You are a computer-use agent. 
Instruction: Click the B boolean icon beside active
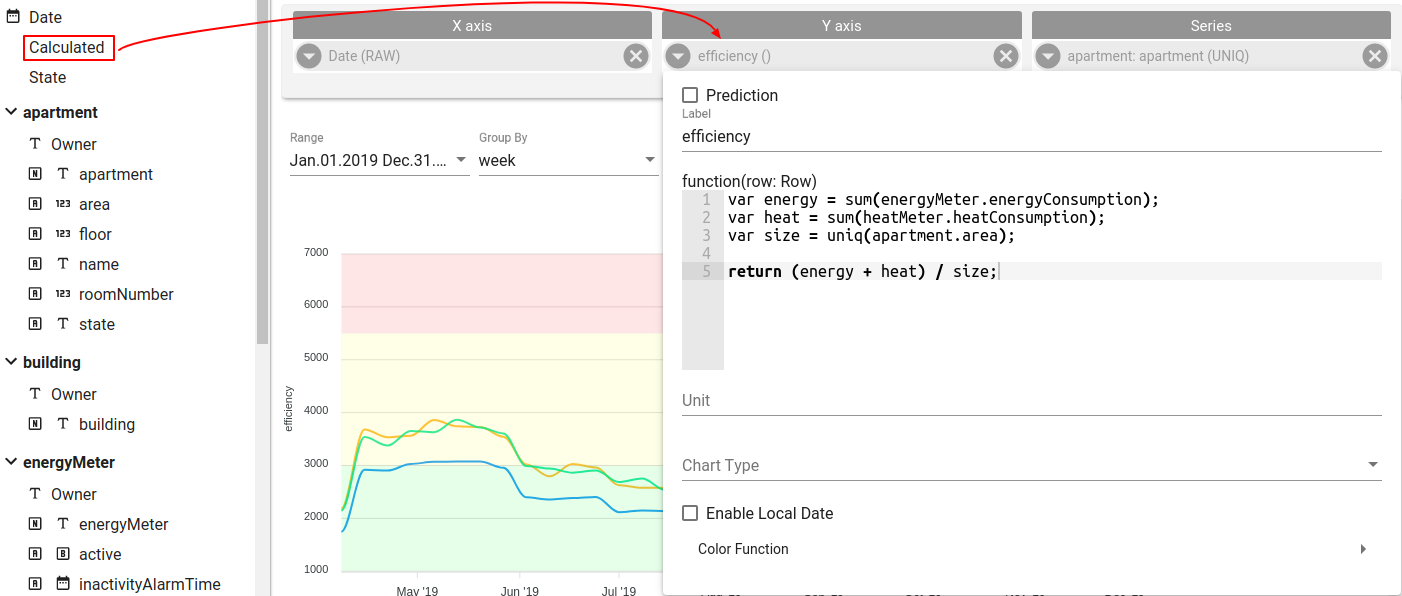coord(62,554)
